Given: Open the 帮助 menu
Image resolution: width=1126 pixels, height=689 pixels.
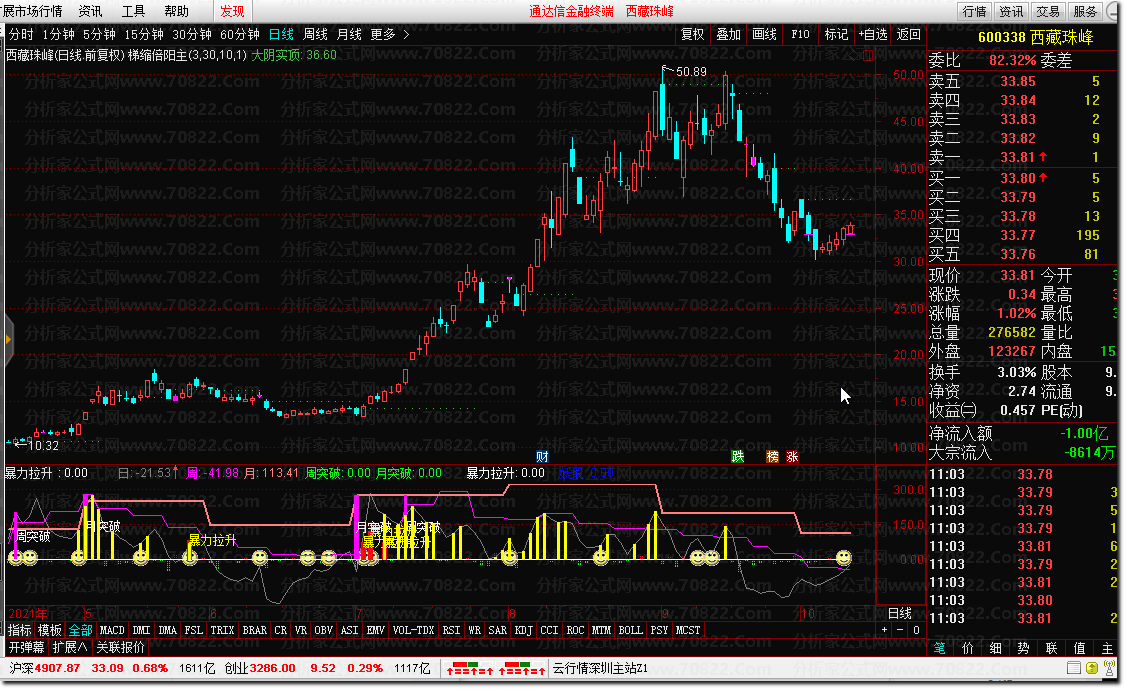Looking at the screenshot, I should click(x=176, y=11).
